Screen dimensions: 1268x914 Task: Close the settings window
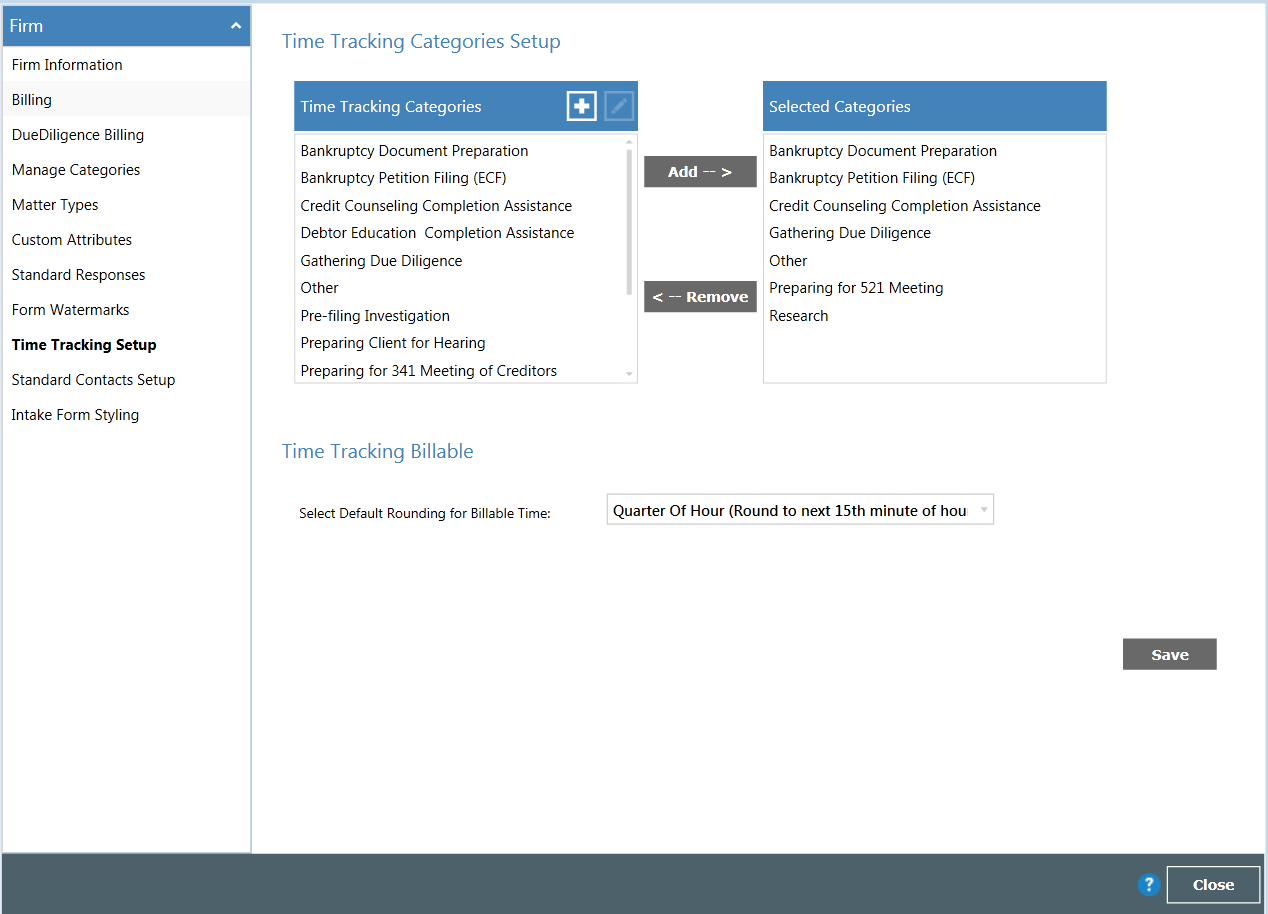[x=1213, y=885]
